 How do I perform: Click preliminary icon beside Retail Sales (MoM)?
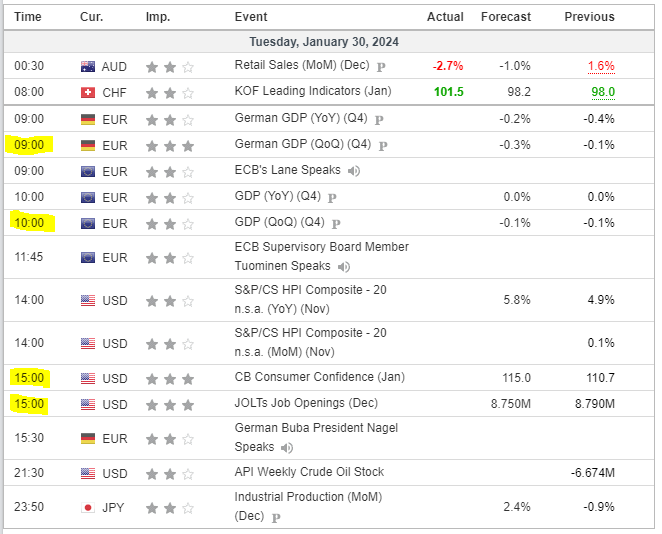(380, 67)
